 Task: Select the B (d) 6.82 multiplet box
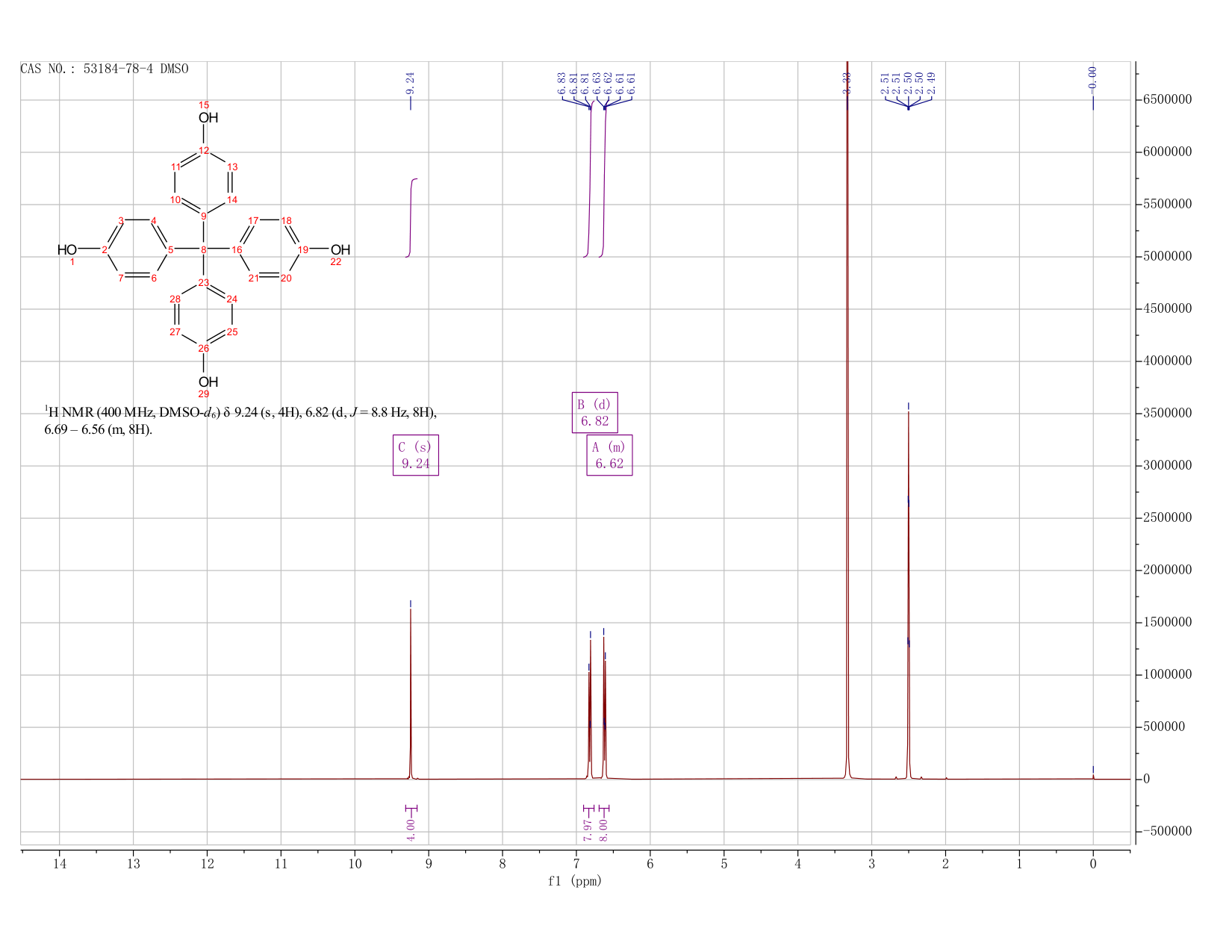pos(595,412)
